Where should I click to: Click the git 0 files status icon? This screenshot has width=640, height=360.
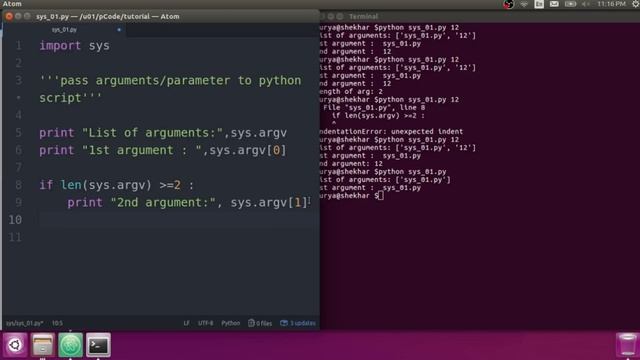tap(260, 323)
